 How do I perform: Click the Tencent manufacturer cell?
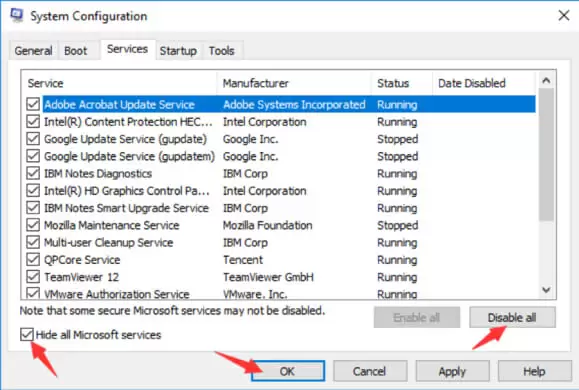[x=243, y=260]
